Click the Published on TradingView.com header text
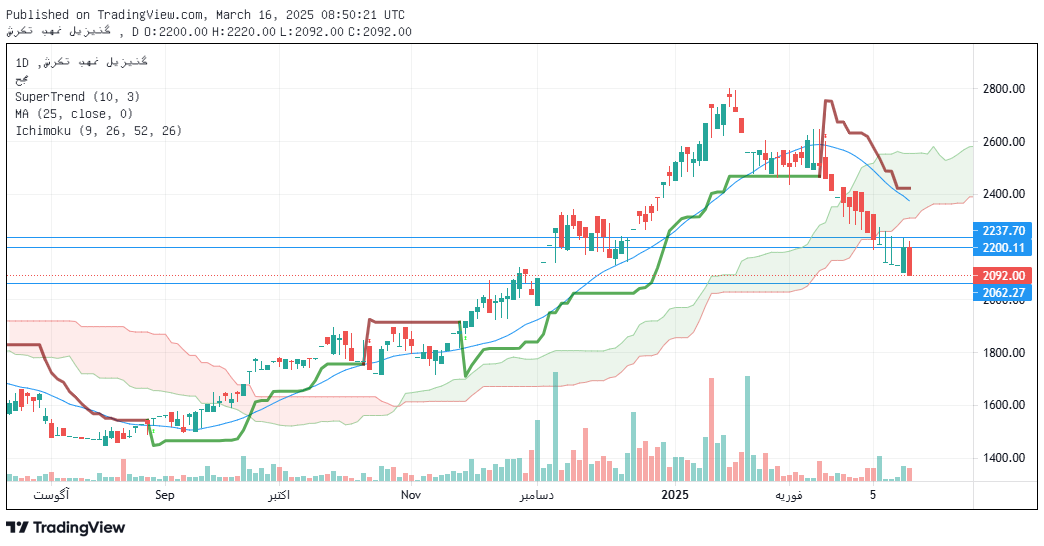The height and width of the screenshot is (546, 1044). point(205,15)
